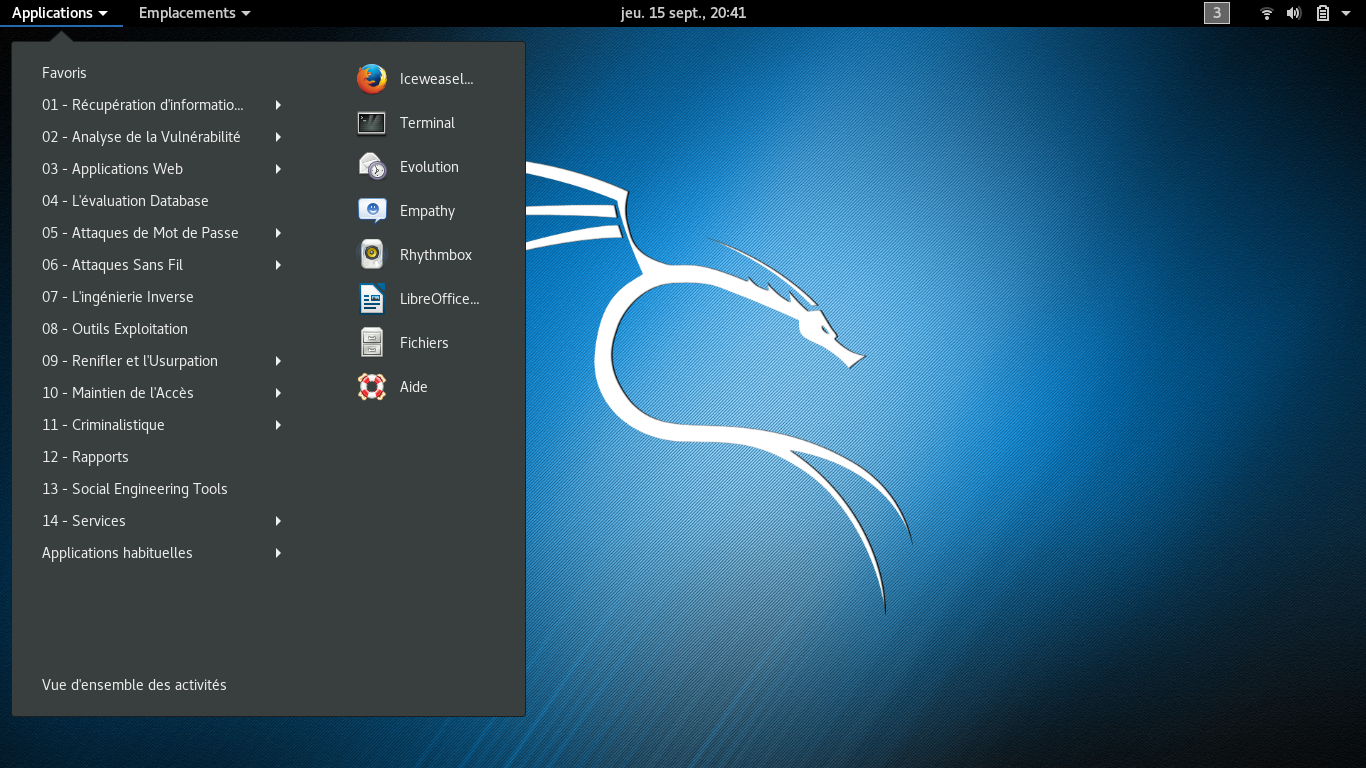The height and width of the screenshot is (768, 1366).
Task: Click the Evolution mail icon
Action: click(x=372, y=167)
